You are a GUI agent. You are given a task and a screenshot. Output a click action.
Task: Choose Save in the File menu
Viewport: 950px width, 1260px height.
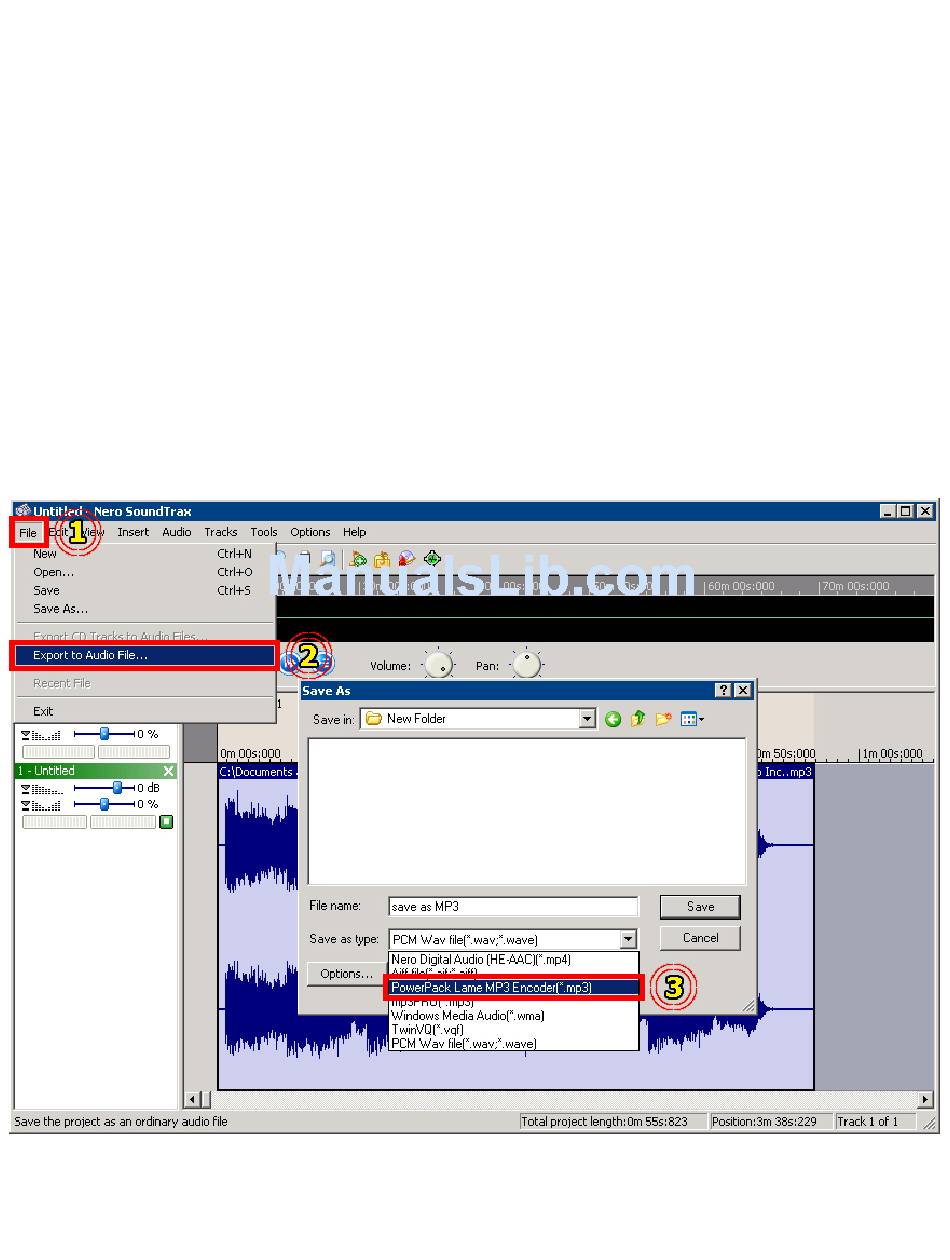tap(144, 591)
